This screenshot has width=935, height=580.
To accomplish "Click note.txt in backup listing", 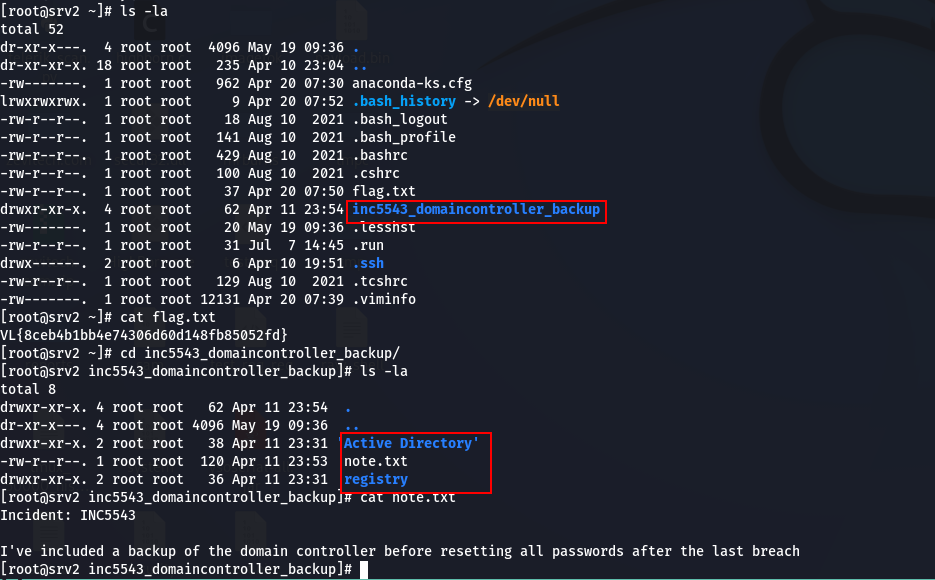I will point(376,461).
